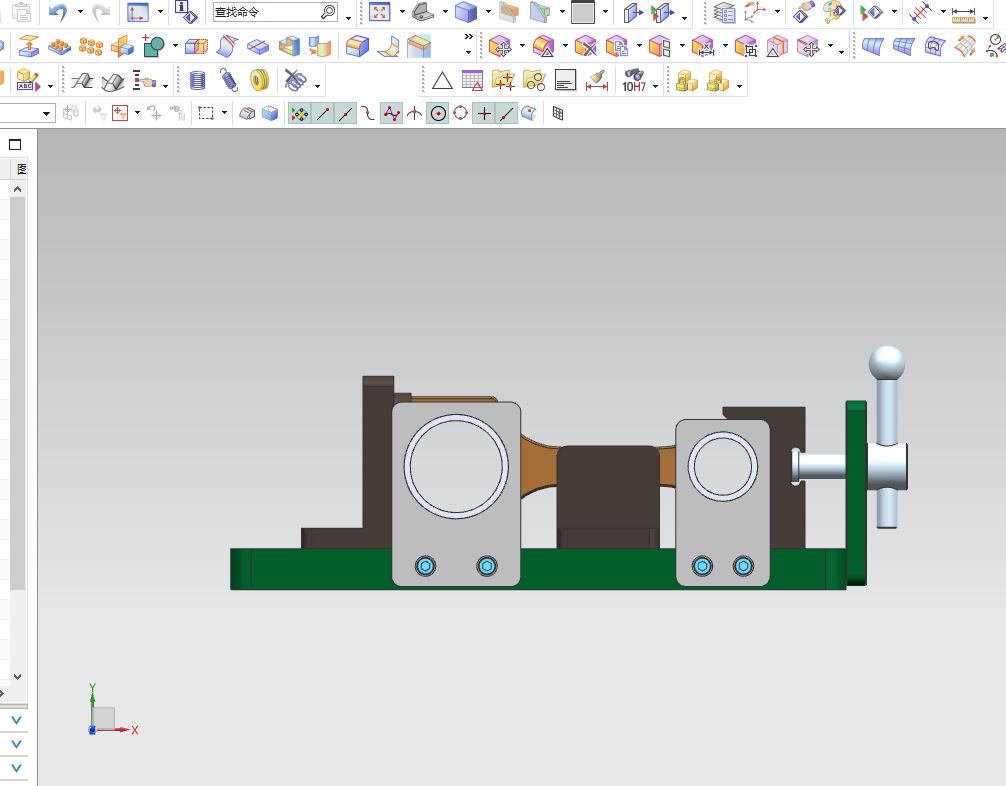1006x786 pixels.
Task: Toggle the Enable Snap Point button
Action: pos(299,114)
